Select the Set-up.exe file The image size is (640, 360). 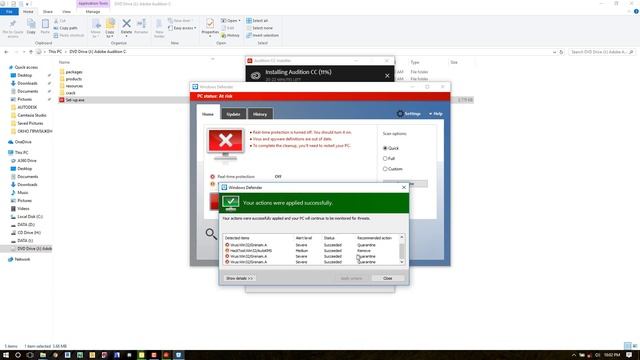75,100
